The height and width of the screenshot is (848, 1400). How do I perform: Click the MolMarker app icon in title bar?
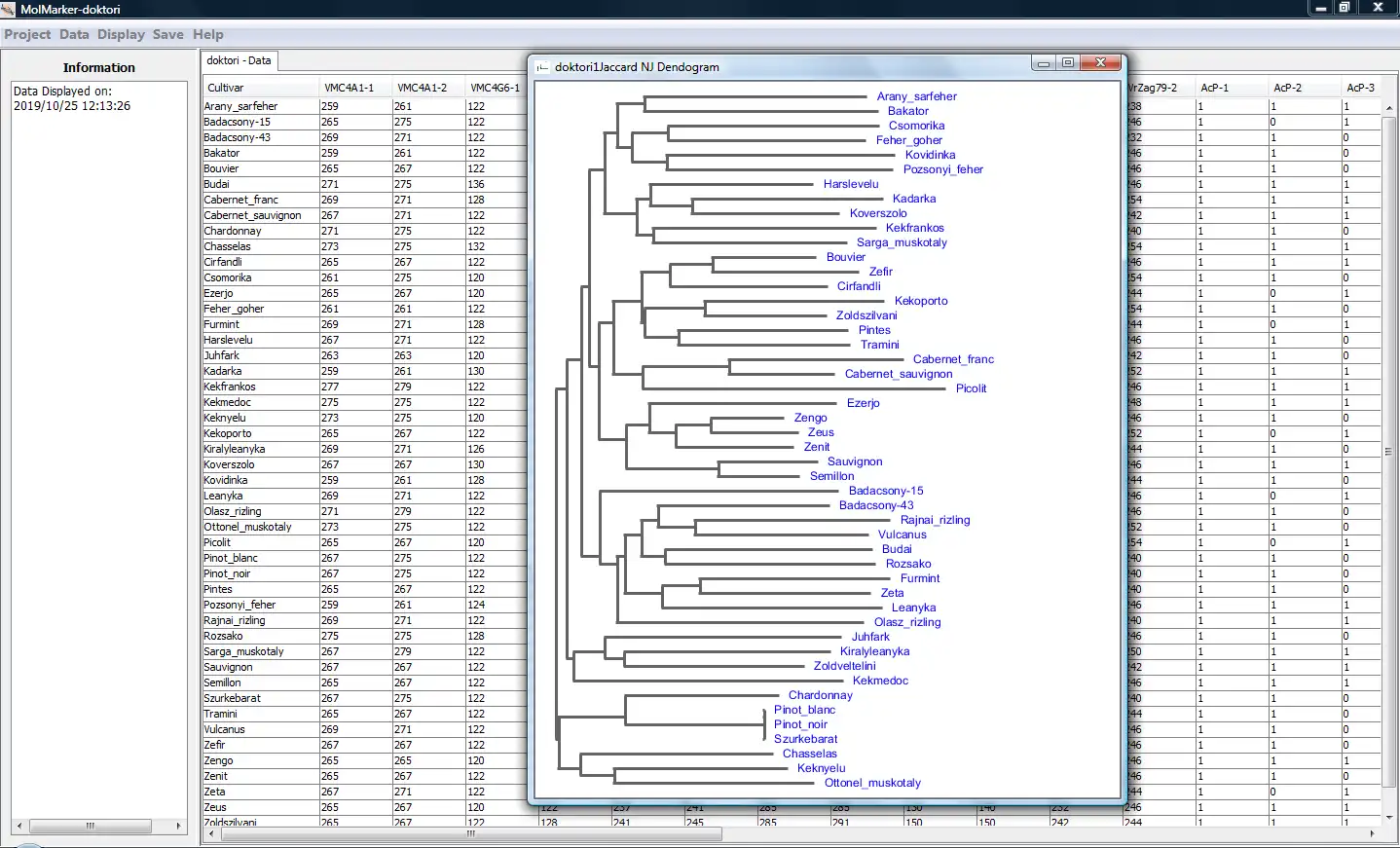[9, 9]
